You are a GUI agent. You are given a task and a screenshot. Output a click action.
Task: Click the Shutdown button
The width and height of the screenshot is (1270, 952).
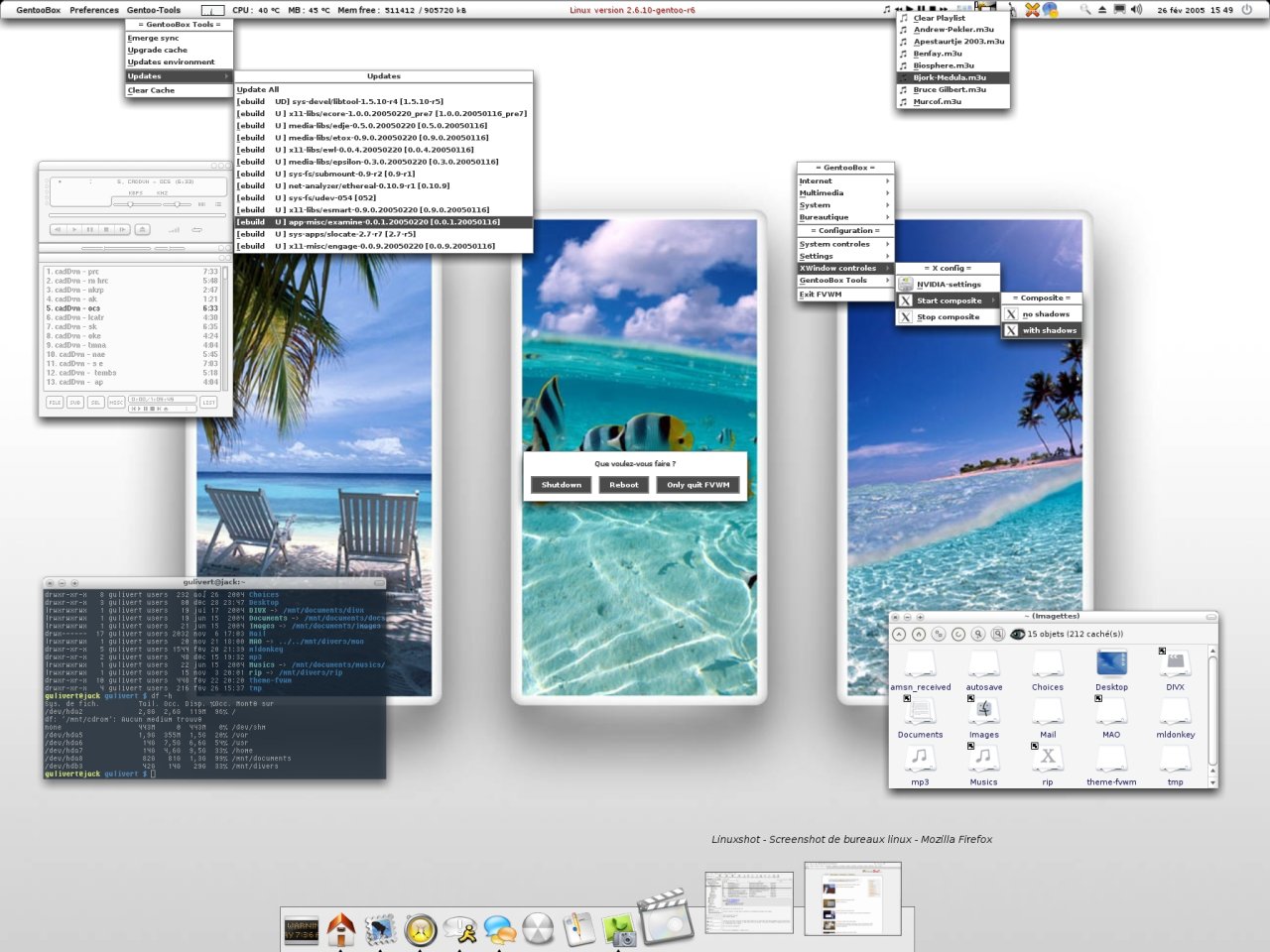(562, 485)
